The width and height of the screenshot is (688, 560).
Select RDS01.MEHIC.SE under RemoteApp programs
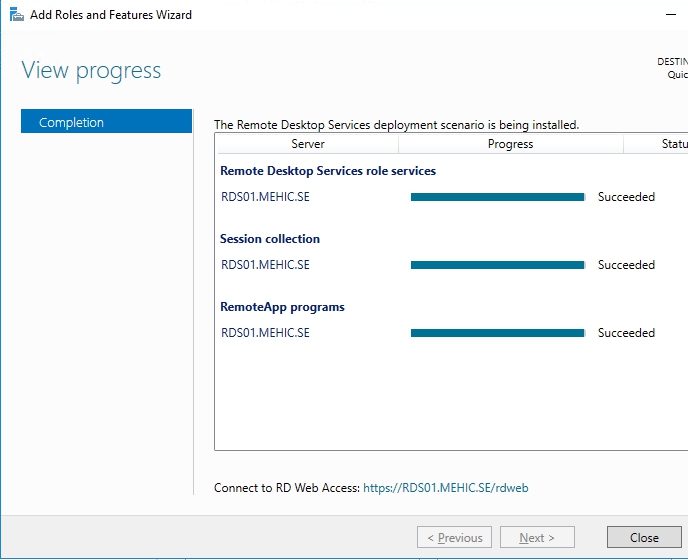(x=265, y=333)
